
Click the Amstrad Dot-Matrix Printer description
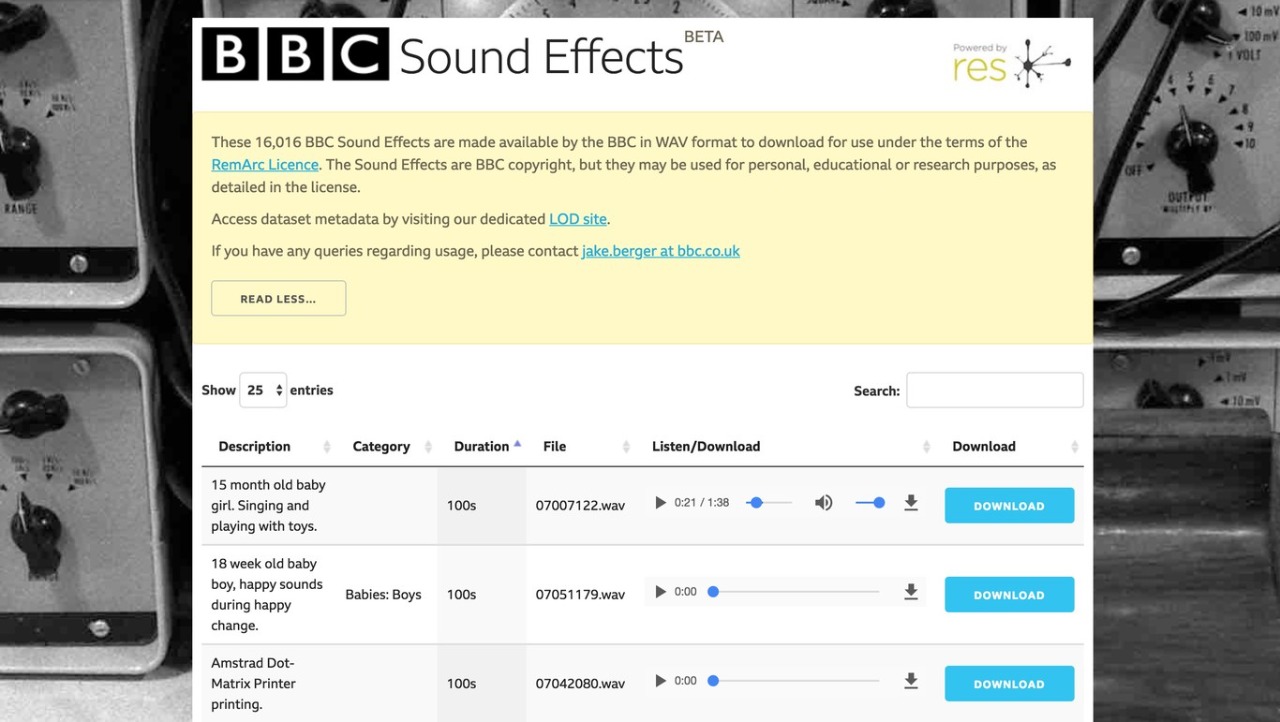point(253,684)
